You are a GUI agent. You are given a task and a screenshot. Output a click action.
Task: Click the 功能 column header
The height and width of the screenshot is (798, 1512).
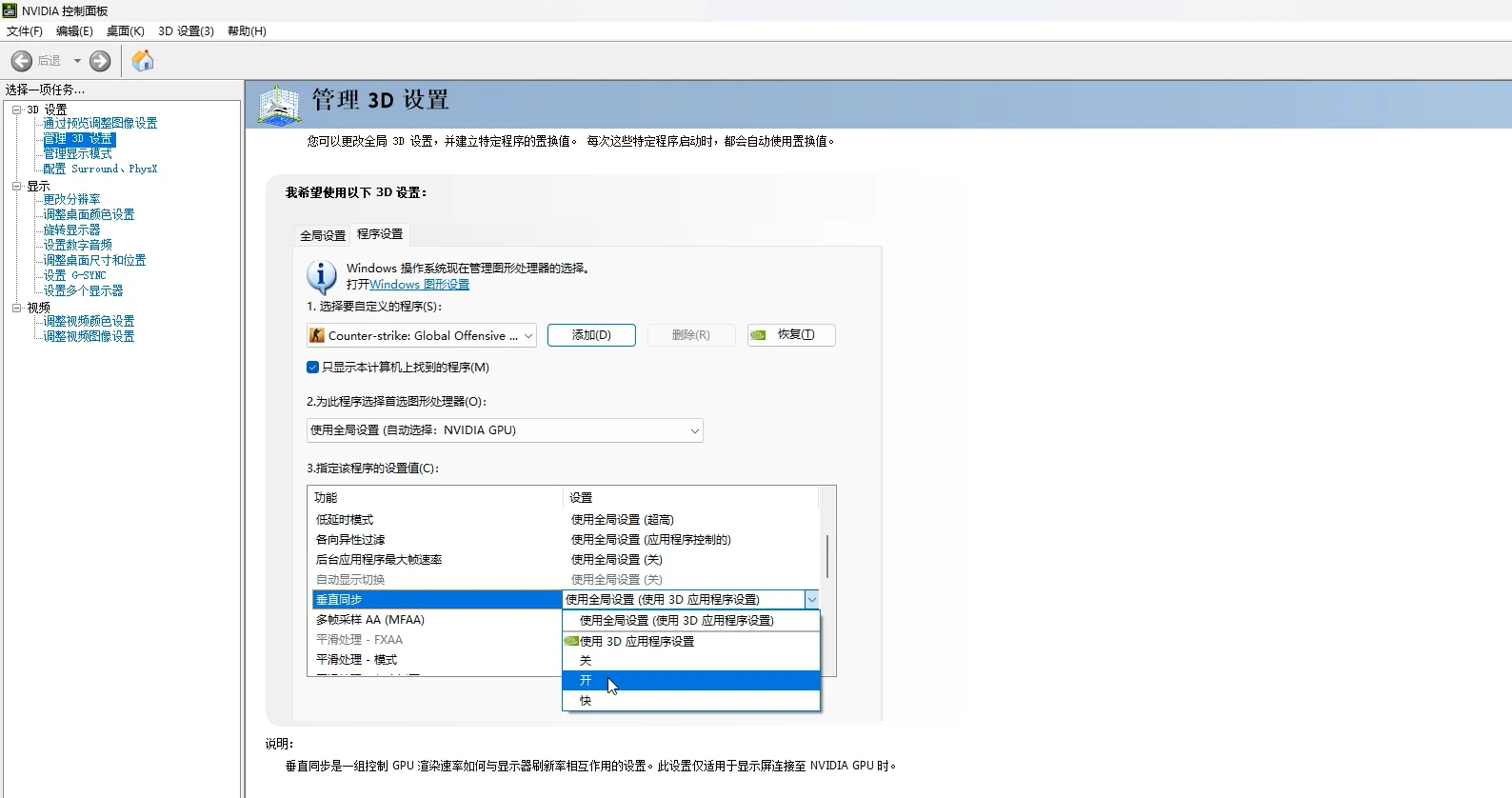(436, 498)
